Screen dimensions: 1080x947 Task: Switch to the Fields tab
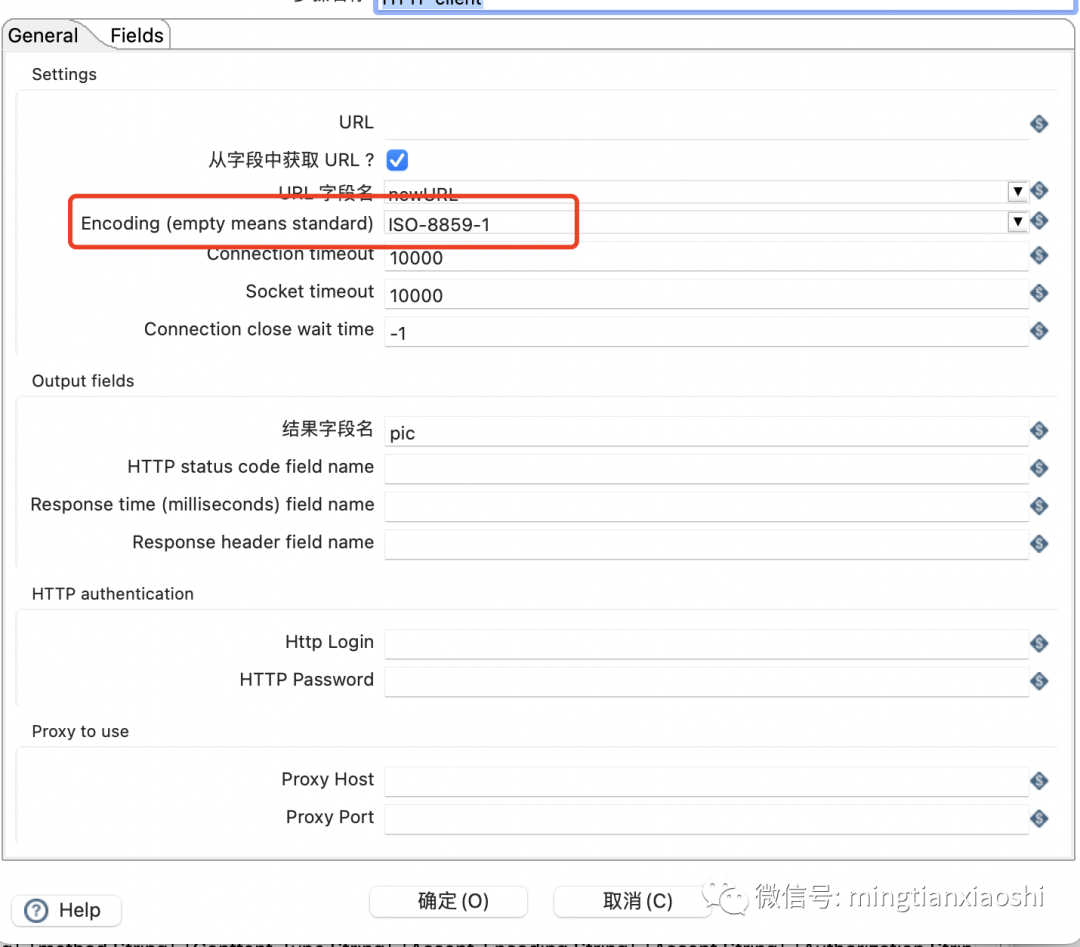click(x=136, y=35)
